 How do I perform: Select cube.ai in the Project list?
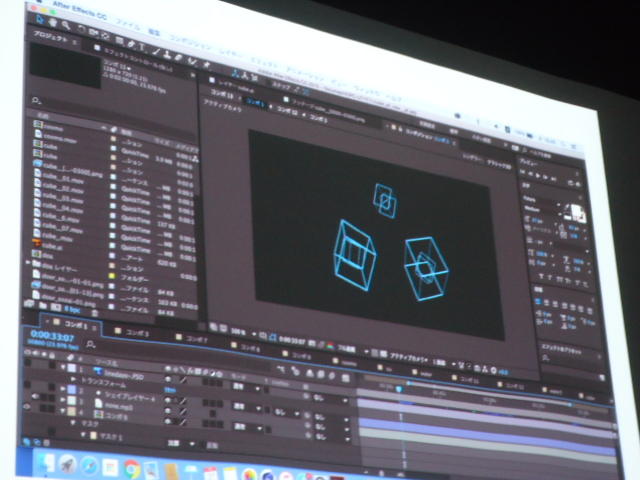(52, 246)
